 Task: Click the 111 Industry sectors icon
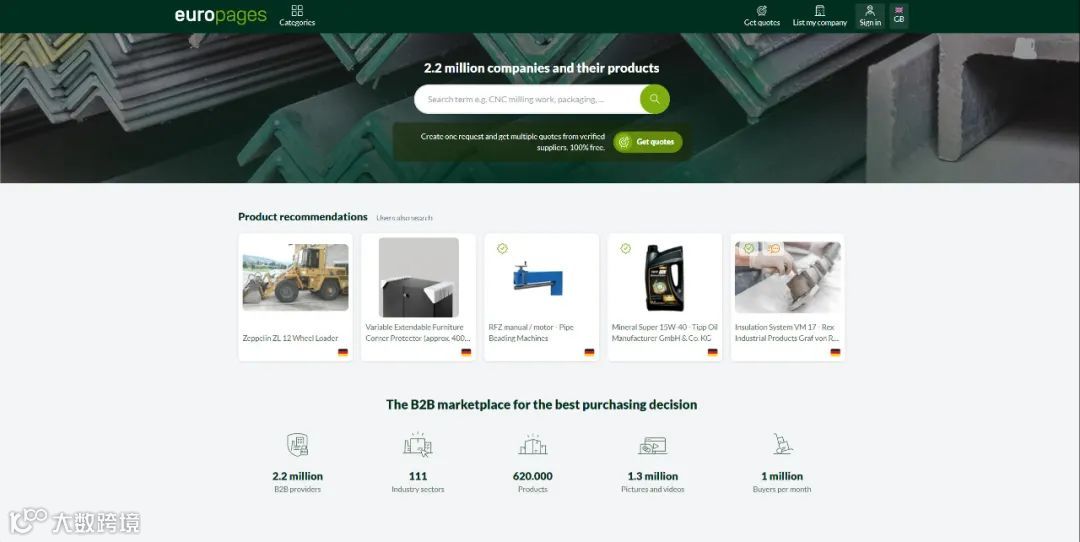[x=417, y=445]
